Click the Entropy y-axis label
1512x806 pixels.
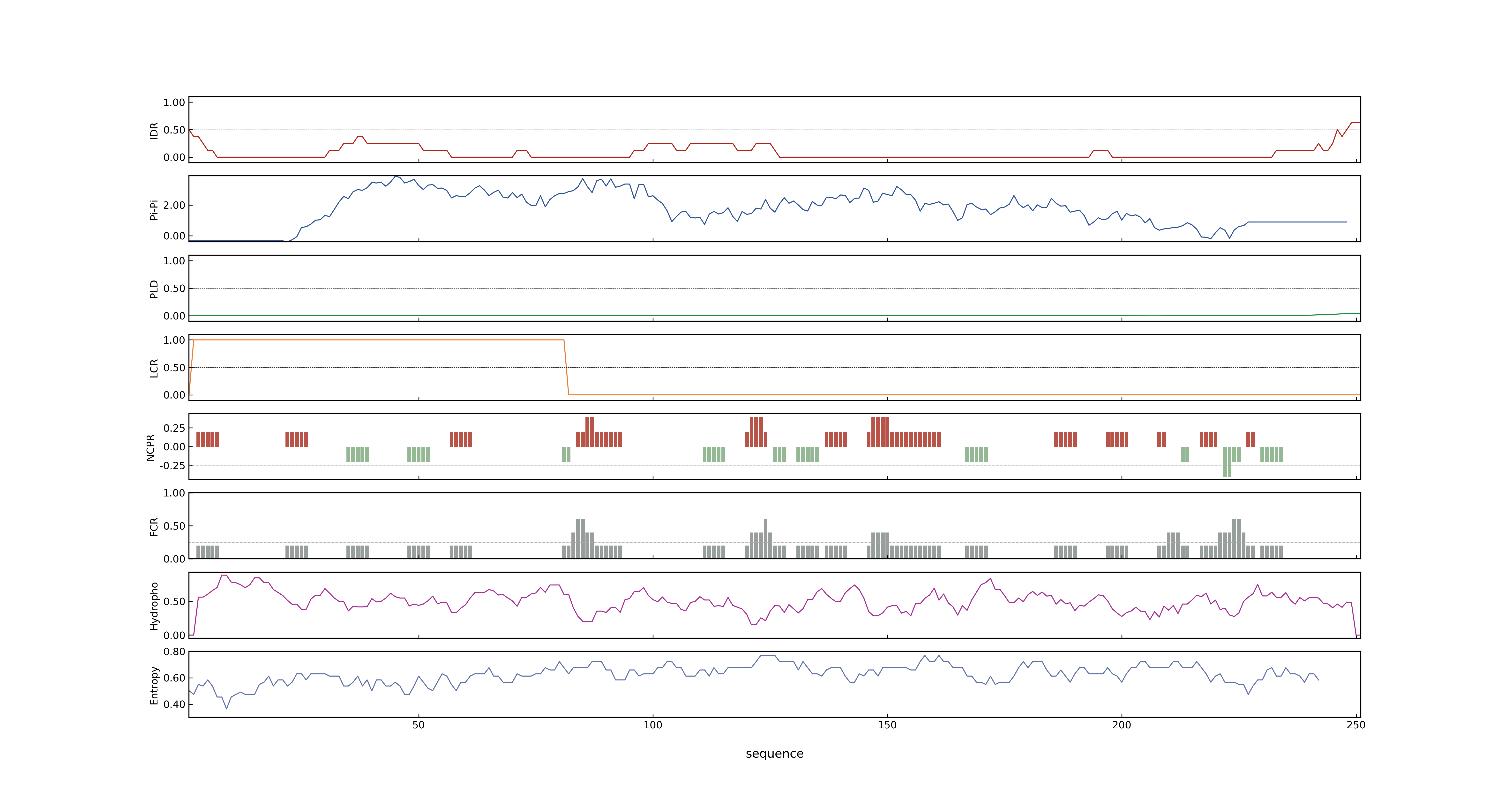154,685
